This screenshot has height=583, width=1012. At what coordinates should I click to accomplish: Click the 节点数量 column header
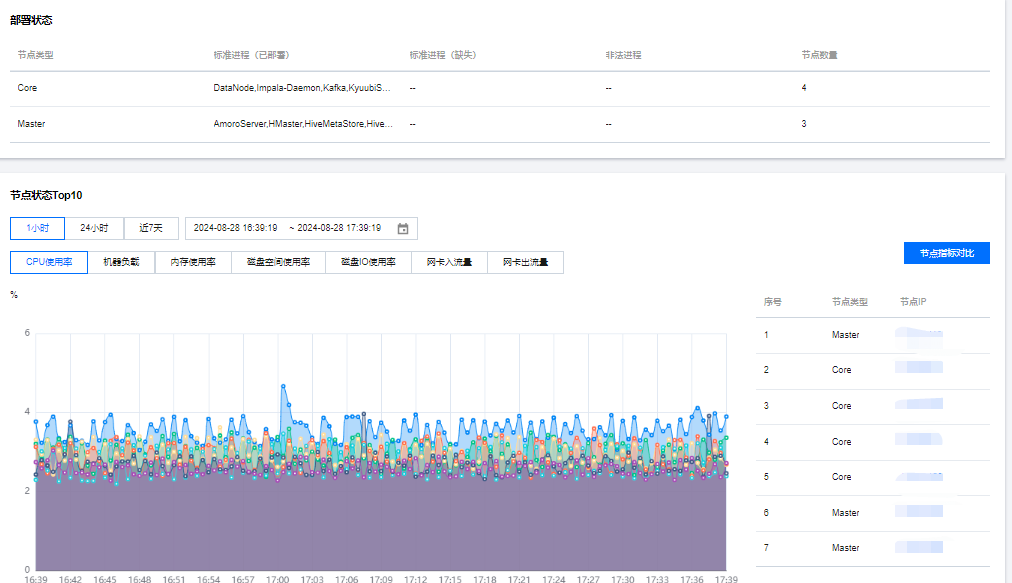[819, 55]
